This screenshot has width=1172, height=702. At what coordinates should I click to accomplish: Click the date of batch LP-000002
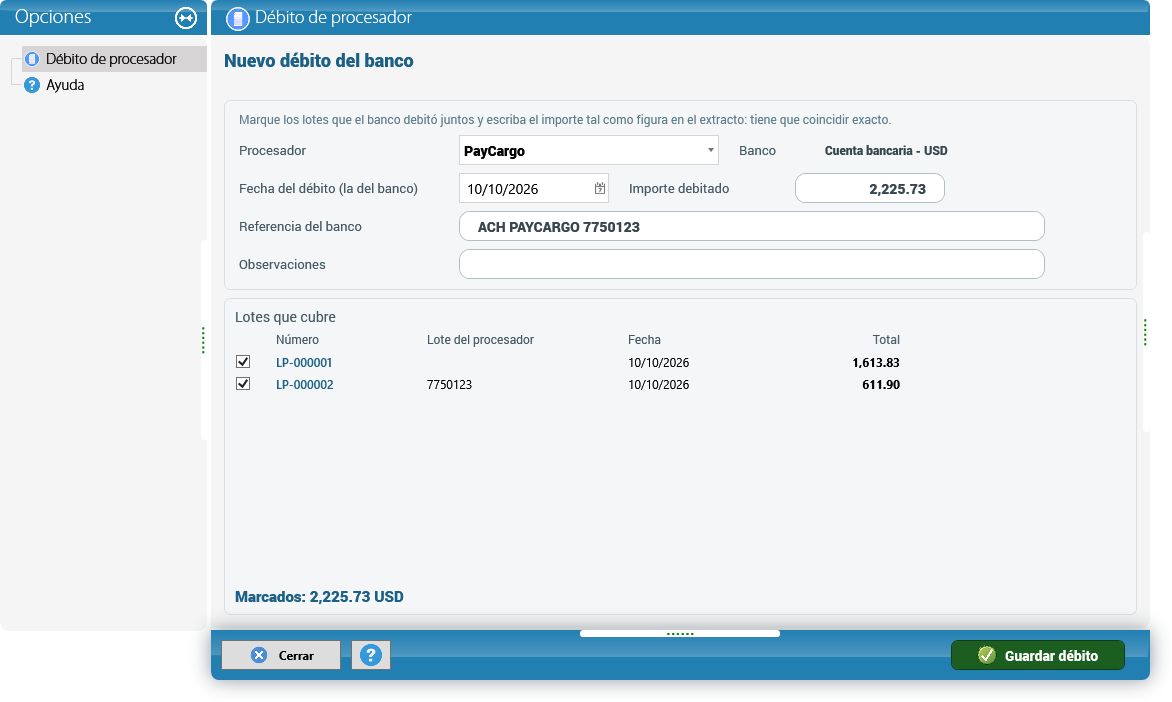(659, 385)
